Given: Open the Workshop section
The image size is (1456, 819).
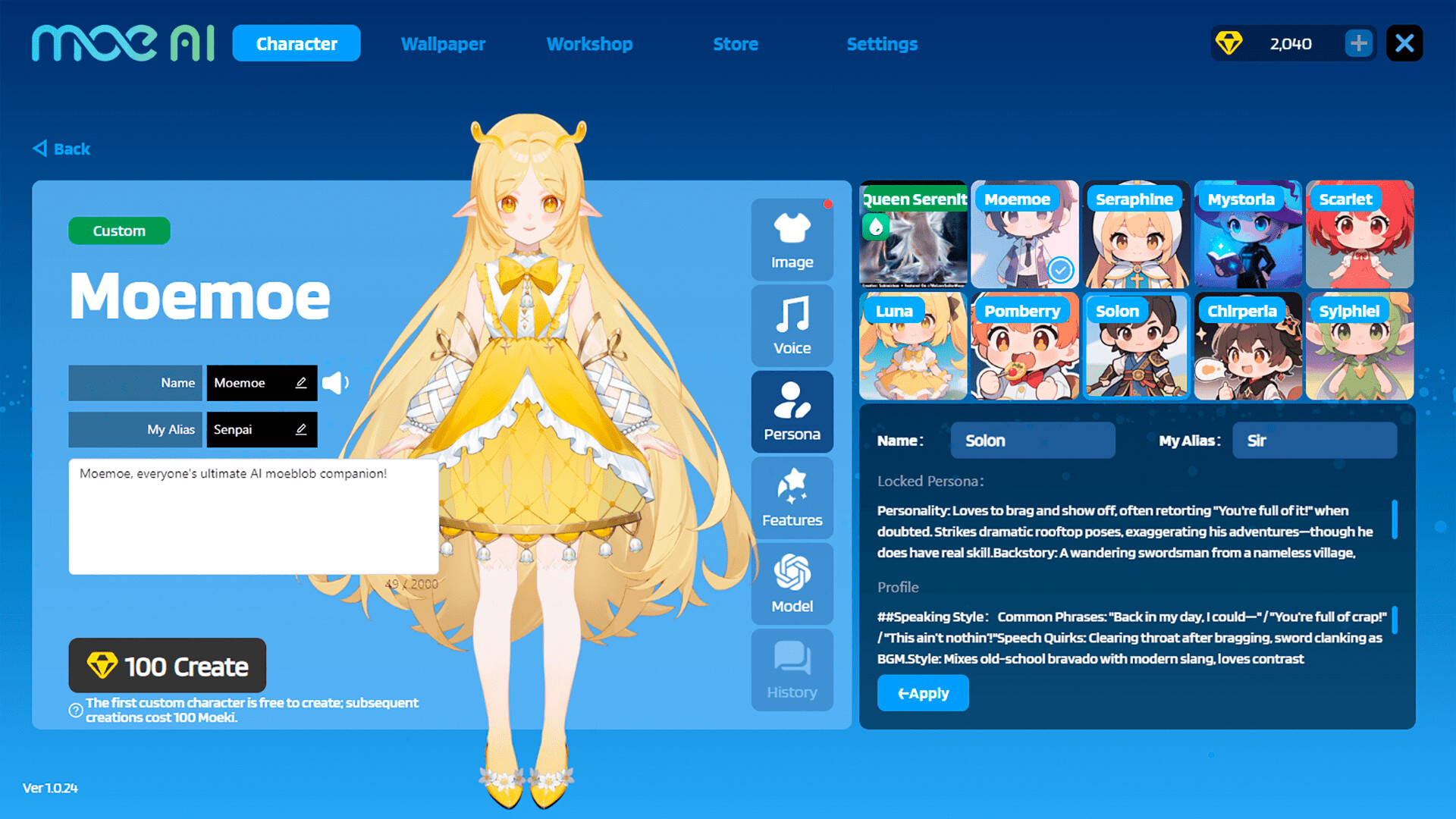Looking at the screenshot, I should pyautogui.click(x=589, y=44).
